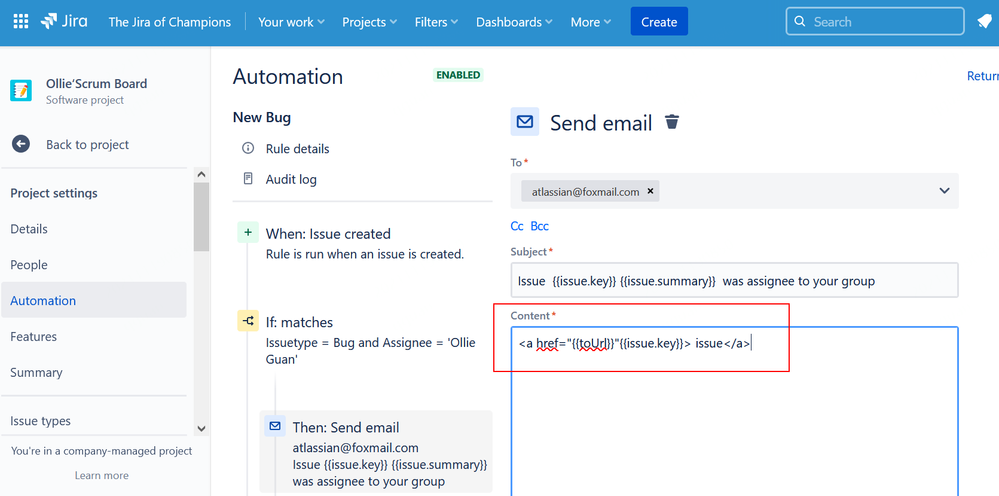Viewport: 999px width, 496px height.
Task: Click the Ollie'Scrum Board project name
Action: [96, 83]
